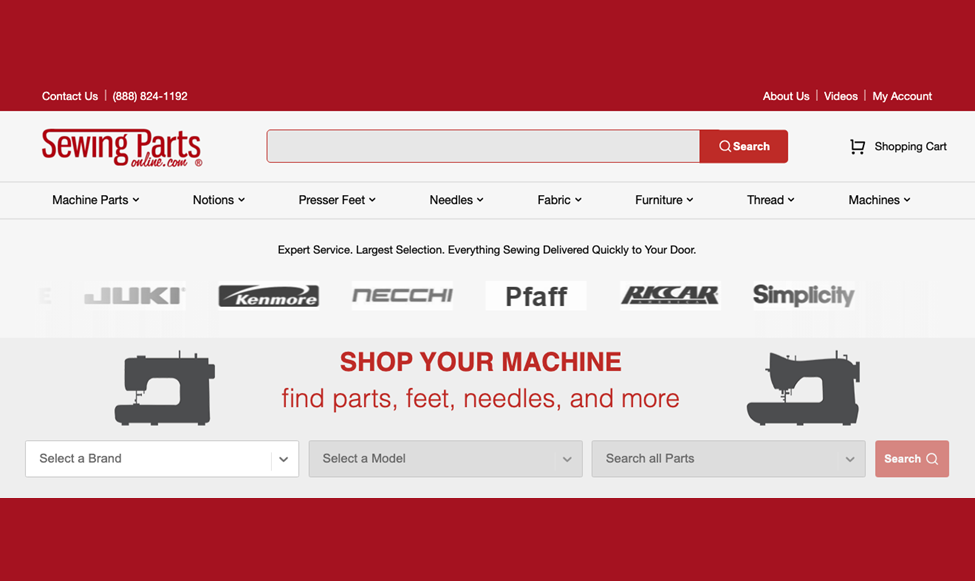This screenshot has width=975, height=581.
Task: Open the Riccar brand logo
Action: (x=669, y=296)
